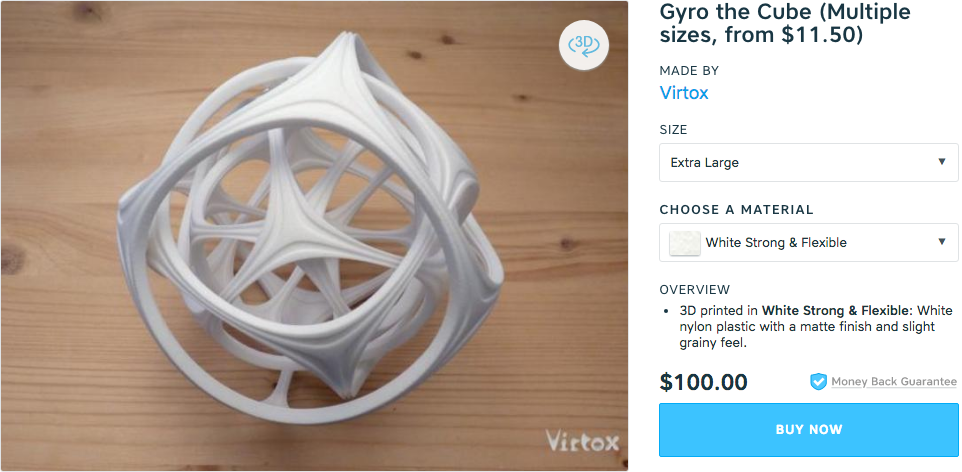962x472 pixels.
Task: Click the Money Back Guarantee shield icon
Action: (818, 382)
